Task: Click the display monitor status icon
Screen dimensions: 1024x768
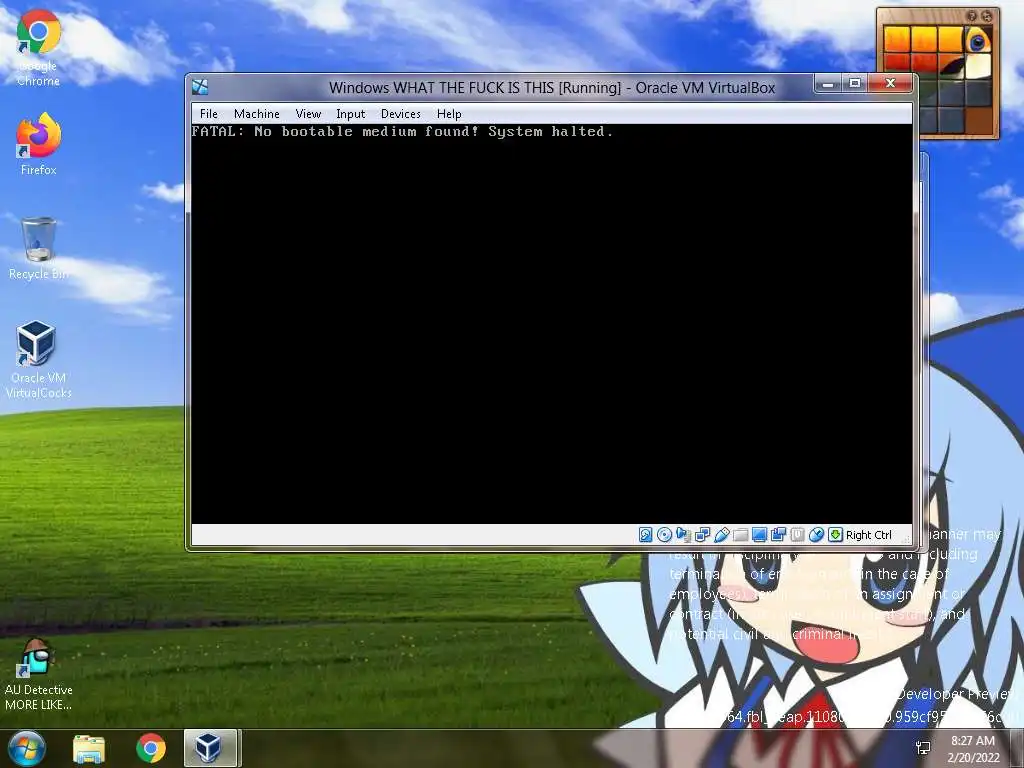Action: (759, 535)
